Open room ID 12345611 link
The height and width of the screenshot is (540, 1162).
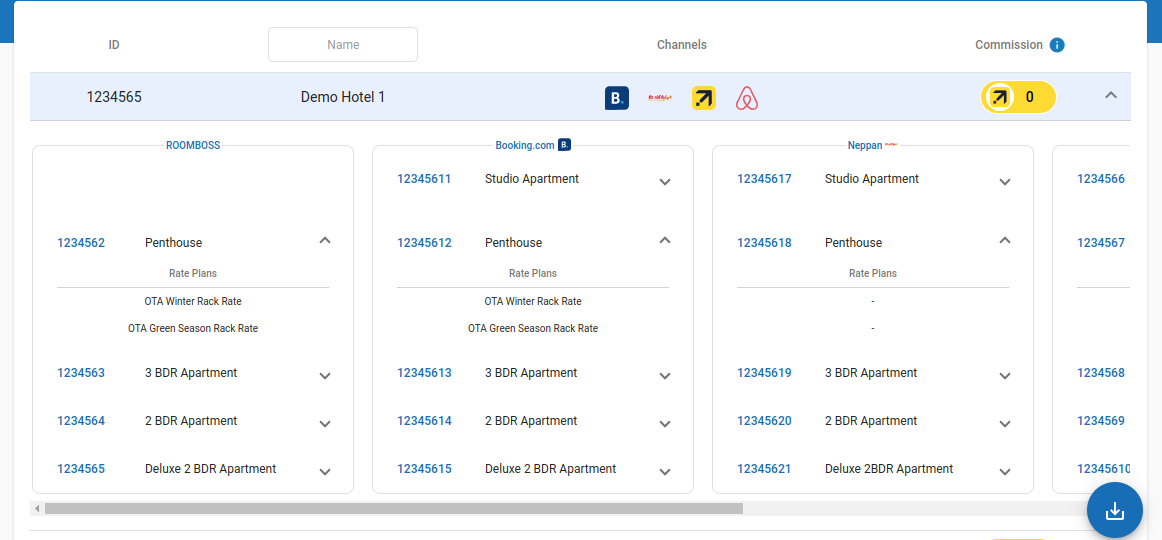tap(424, 179)
